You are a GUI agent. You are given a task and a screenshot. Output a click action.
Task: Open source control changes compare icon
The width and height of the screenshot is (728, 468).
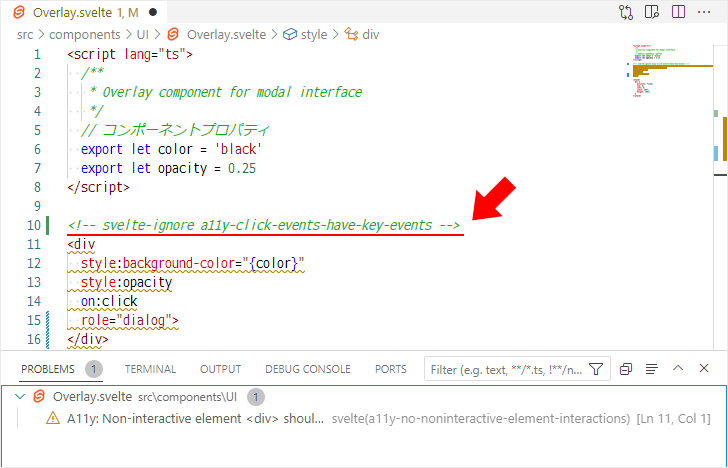[x=626, y=13]
